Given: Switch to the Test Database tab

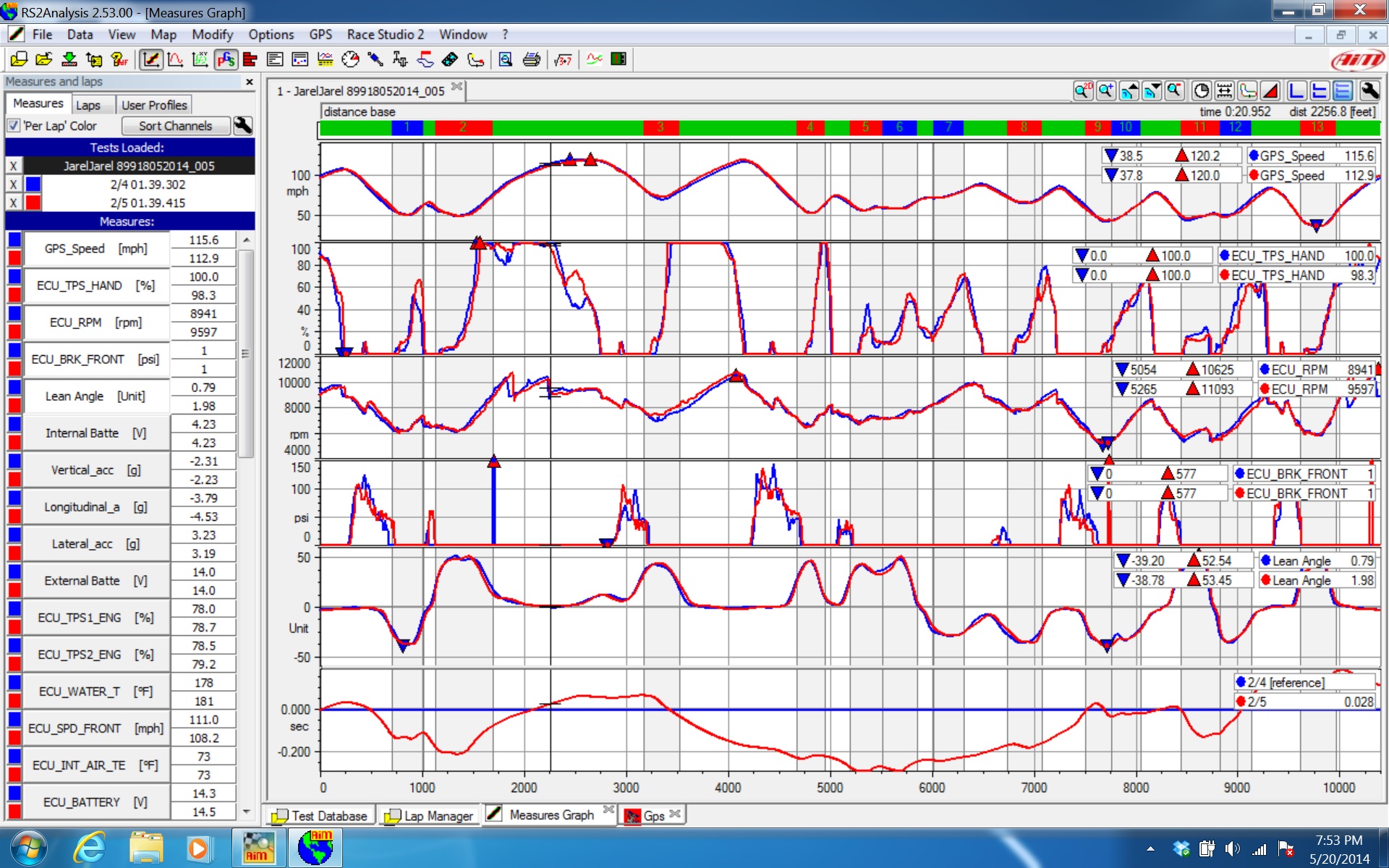Looking at the screenshot, I should click(320, 816).
